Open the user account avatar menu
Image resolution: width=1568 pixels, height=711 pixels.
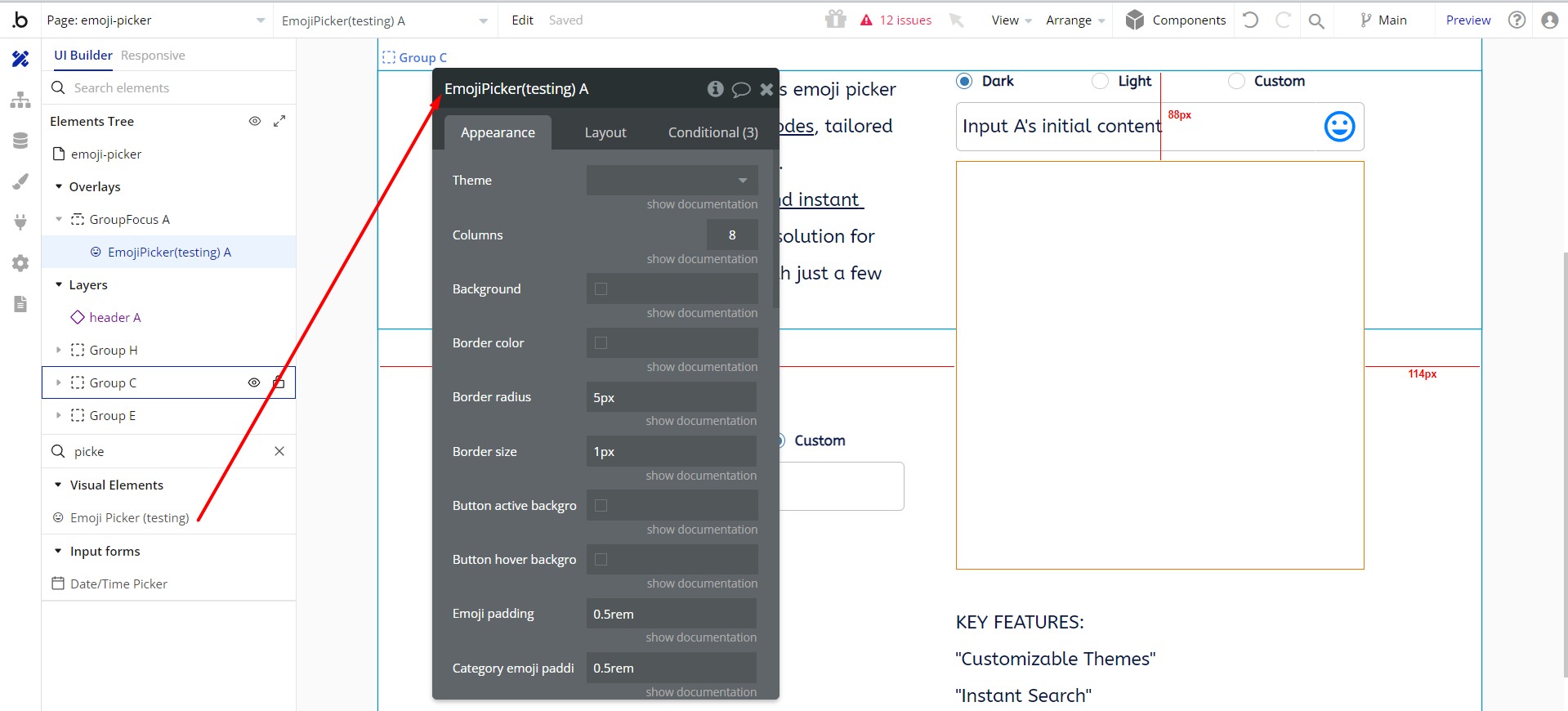(1549, 20)
